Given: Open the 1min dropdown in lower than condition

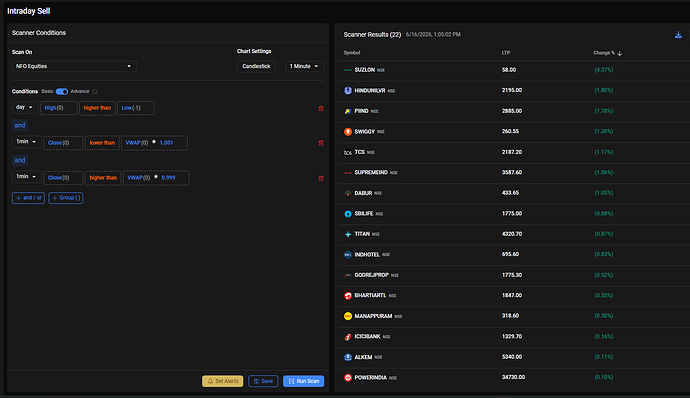Looking at the screenshot, I should [x=26, y=142].
